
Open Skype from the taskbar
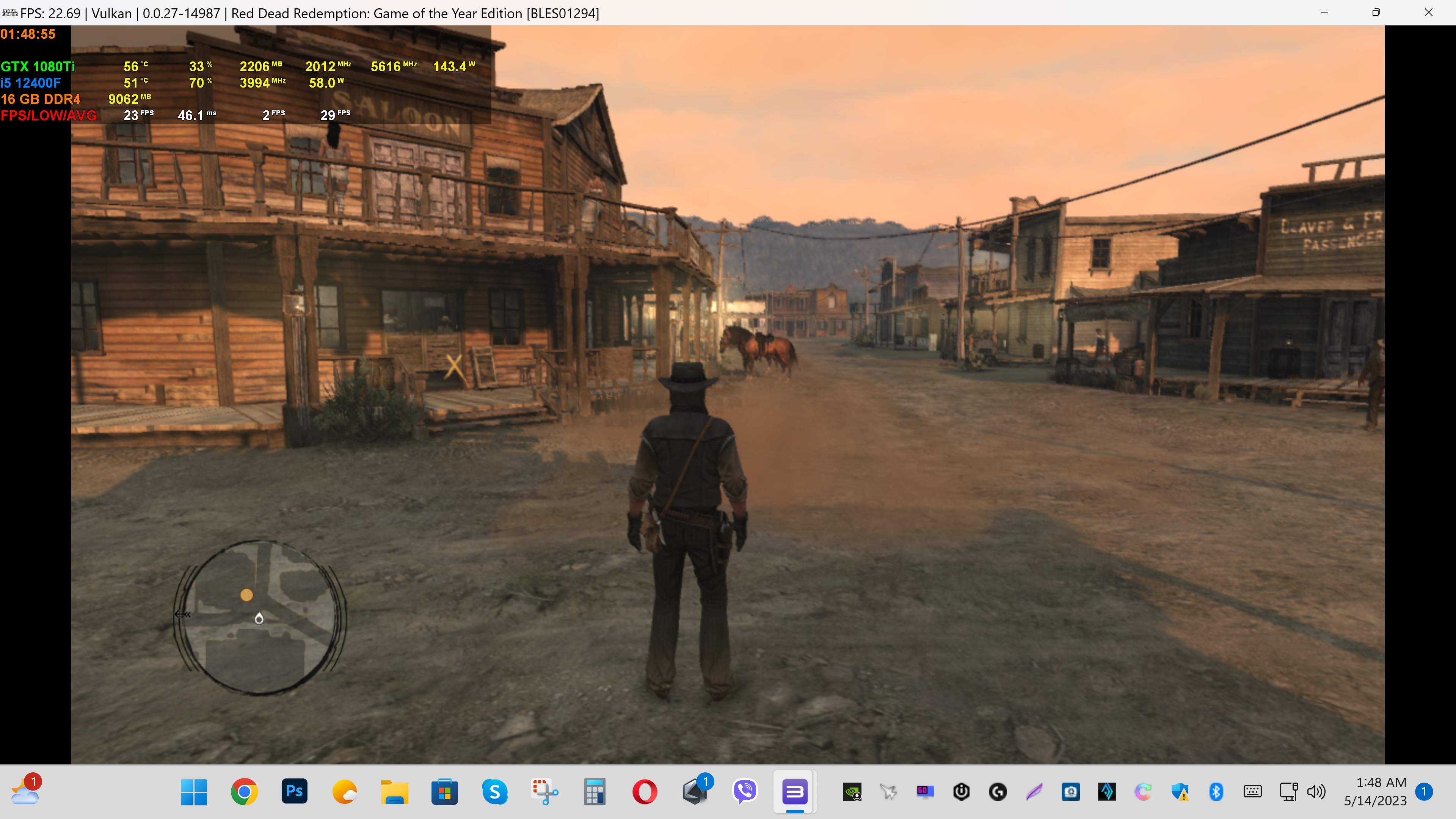[x=494, y=792]
